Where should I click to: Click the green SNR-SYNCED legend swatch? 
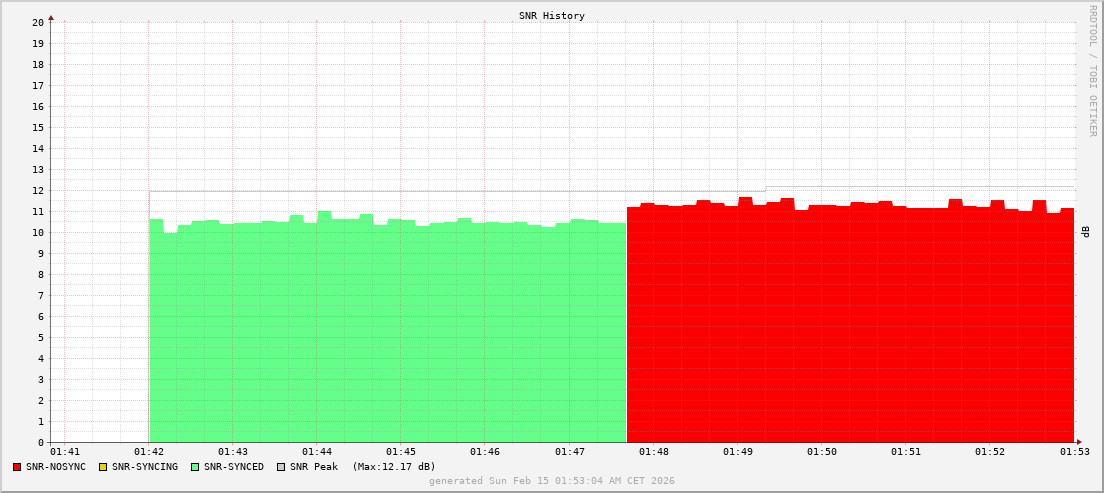tap(195, 467)
